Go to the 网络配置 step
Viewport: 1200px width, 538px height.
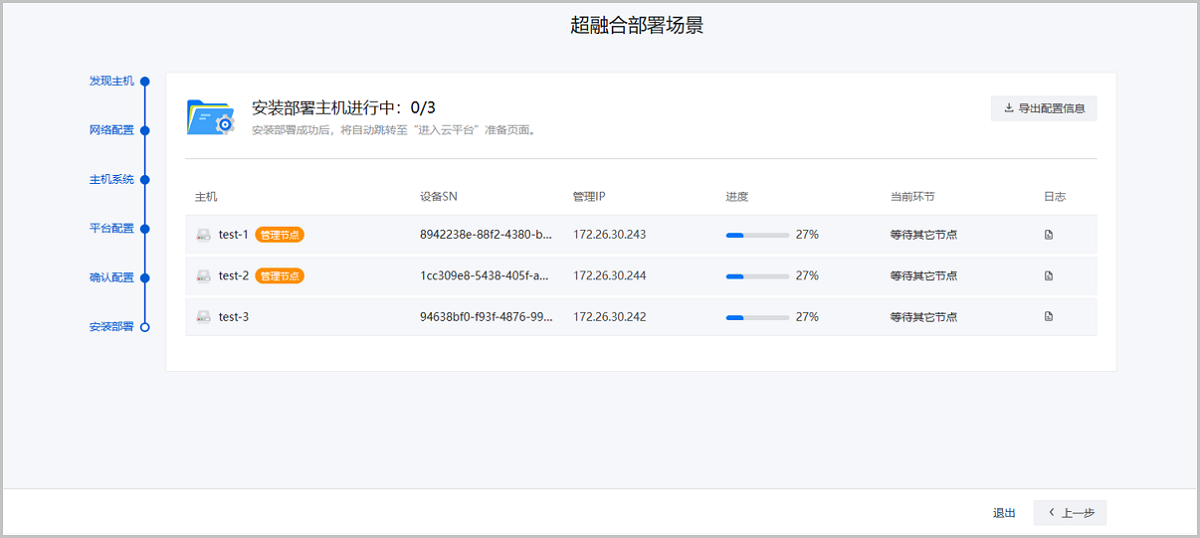point(111,130)
